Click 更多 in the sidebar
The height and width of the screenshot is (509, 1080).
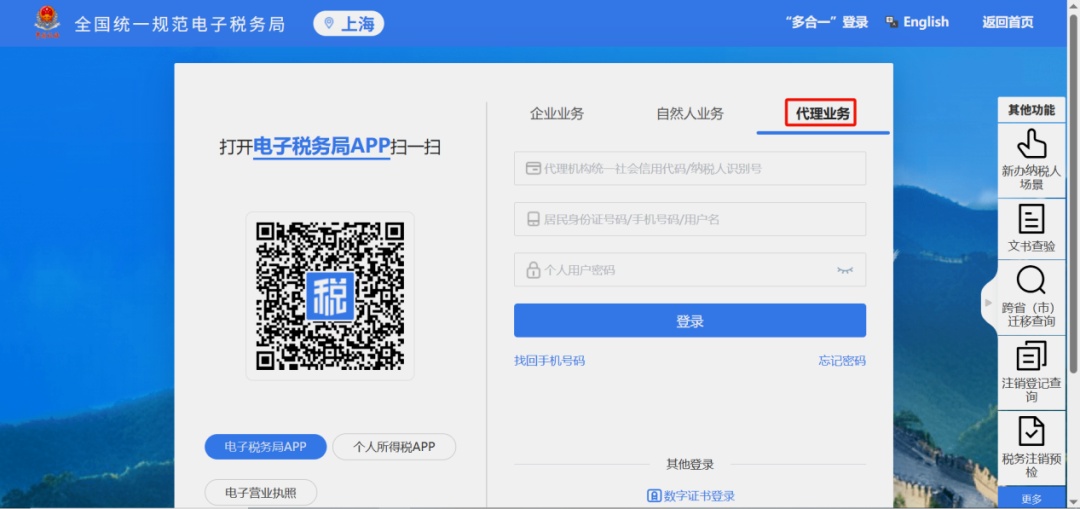pos(1031,499)
